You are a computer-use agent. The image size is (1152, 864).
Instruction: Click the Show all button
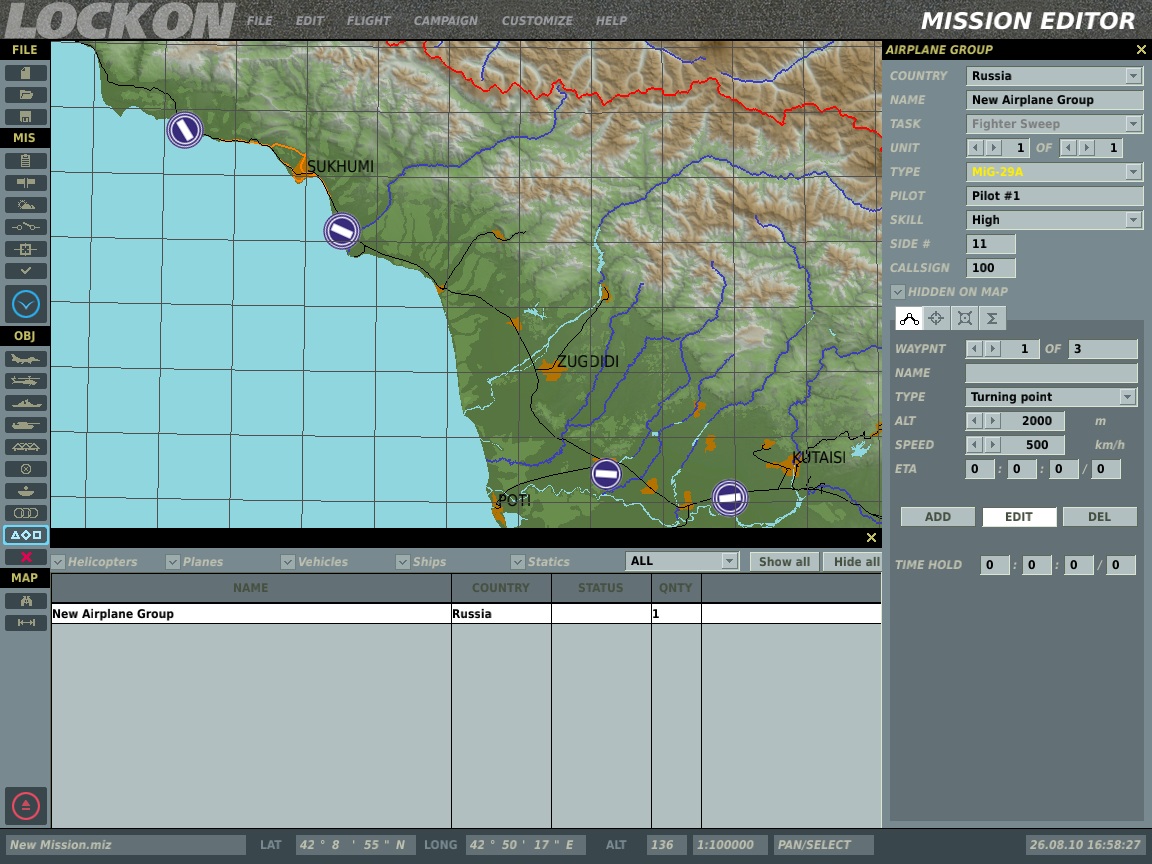784,562
